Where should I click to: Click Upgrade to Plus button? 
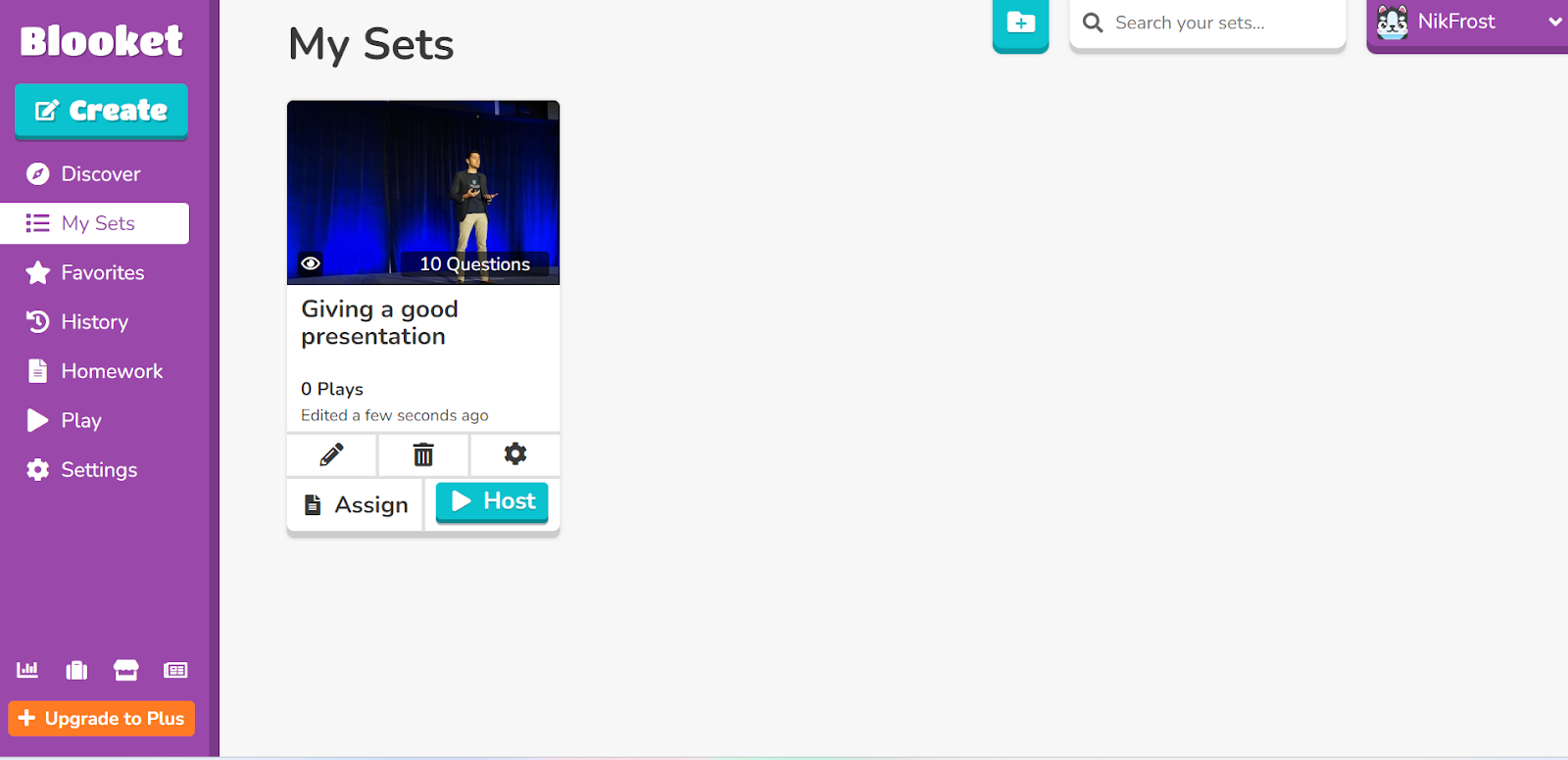point(102,718)
